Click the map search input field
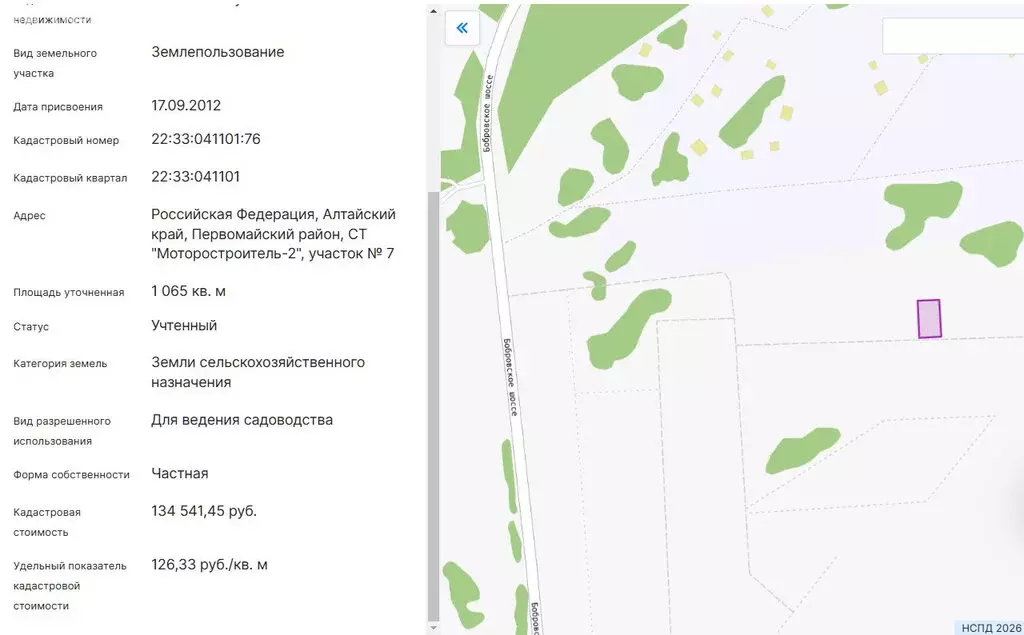The width and height of the screenshot is (1024, 635). pyautogui.click(x=953, y=36)
